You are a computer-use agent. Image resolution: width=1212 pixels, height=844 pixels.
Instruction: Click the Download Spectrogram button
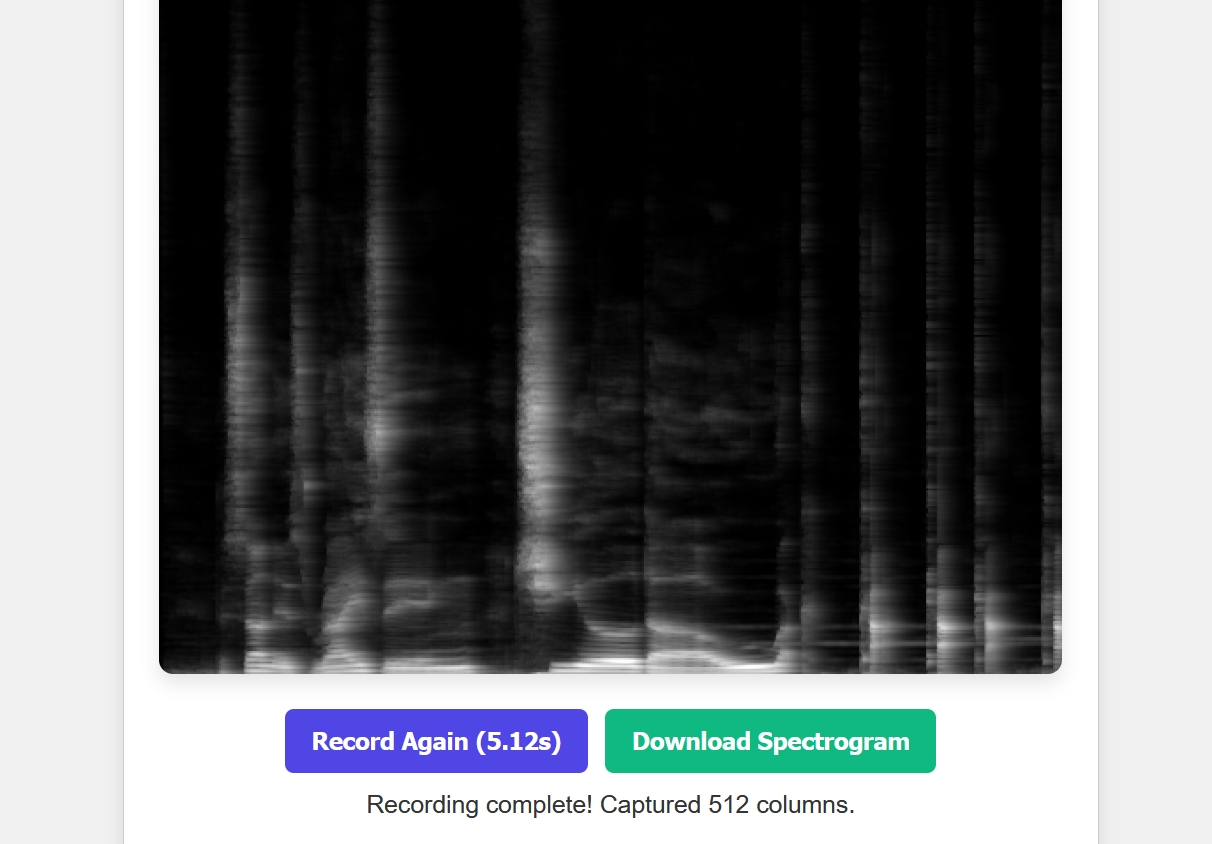click(770, 741)
